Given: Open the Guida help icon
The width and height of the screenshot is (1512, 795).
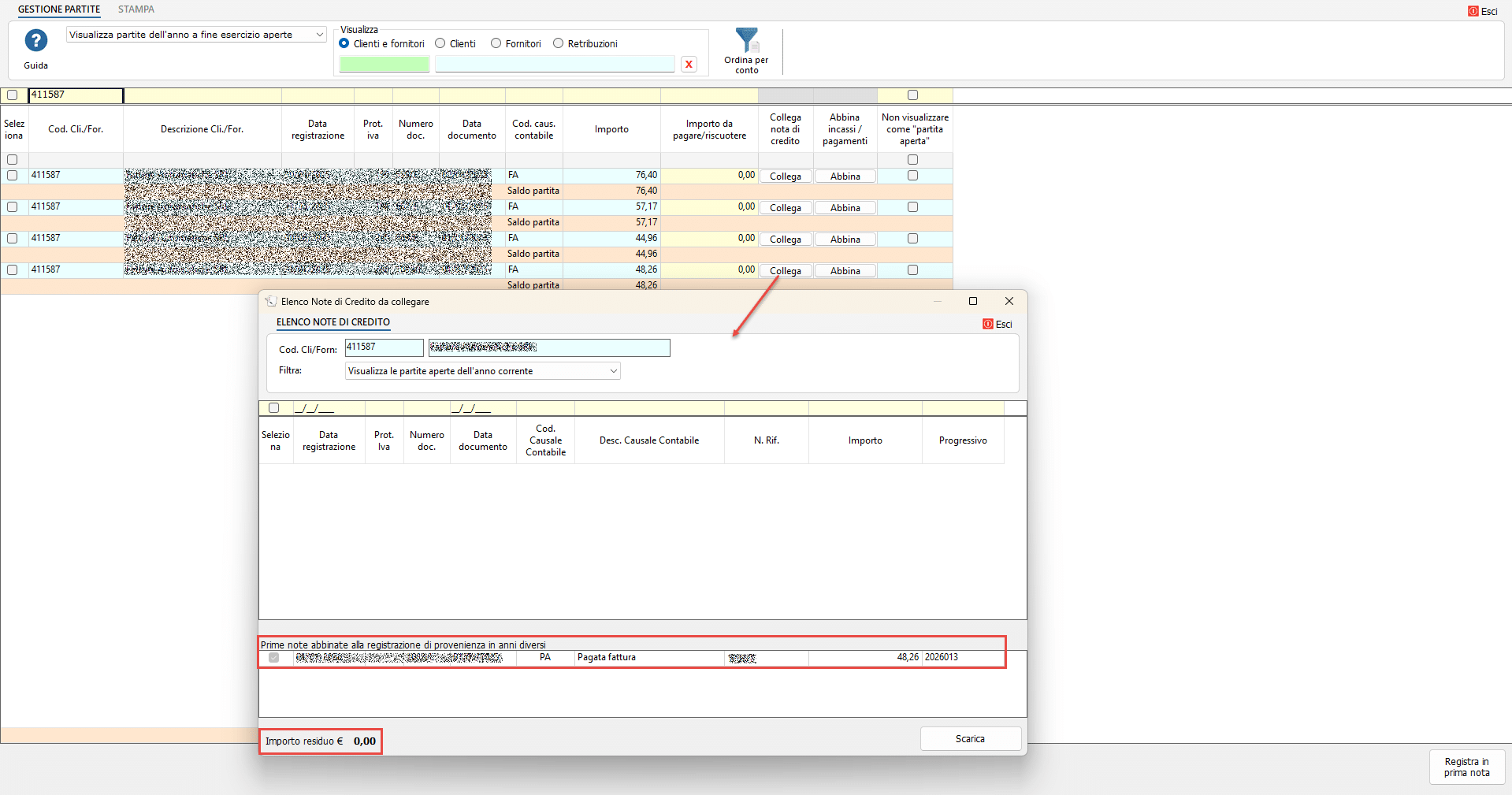Looking at the screenshot, I should tap(35, 40).
